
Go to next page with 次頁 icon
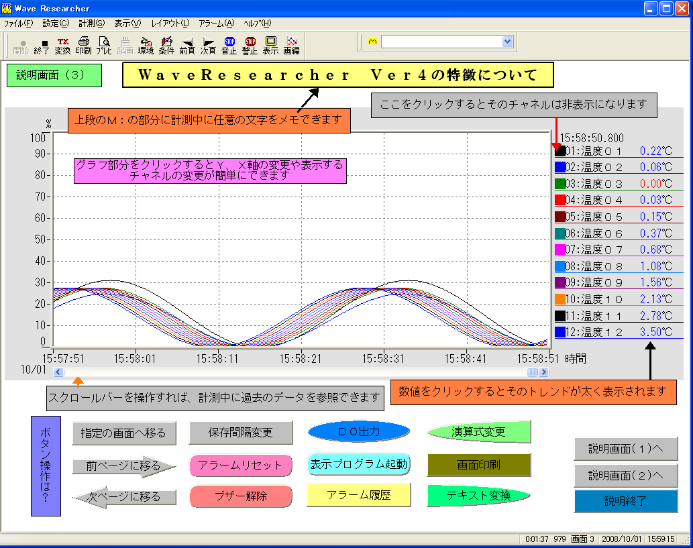pos(208,46)
